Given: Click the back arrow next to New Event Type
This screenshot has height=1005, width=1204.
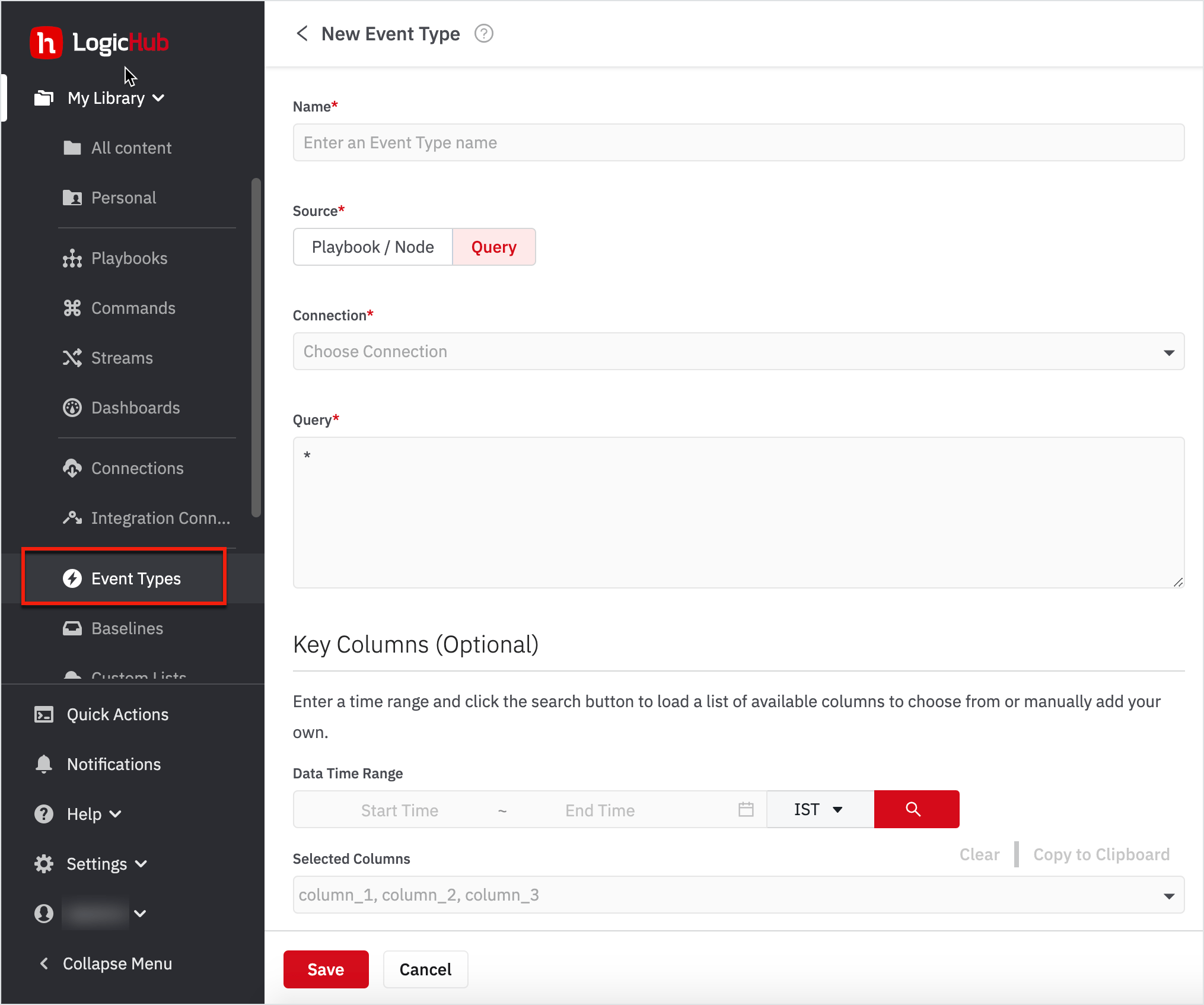Looking at the screenshot, I should point(302,34).
